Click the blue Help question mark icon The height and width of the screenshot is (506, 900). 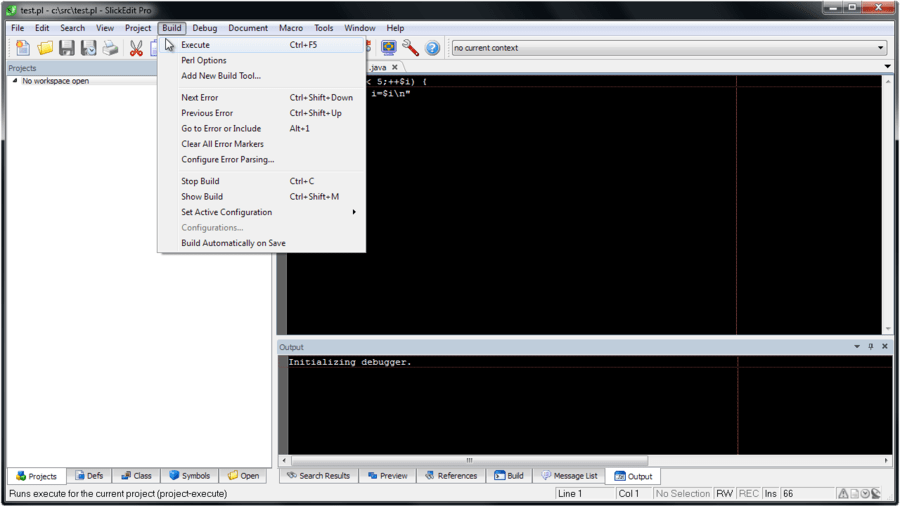pyautogui.click(x=432, y=48)
